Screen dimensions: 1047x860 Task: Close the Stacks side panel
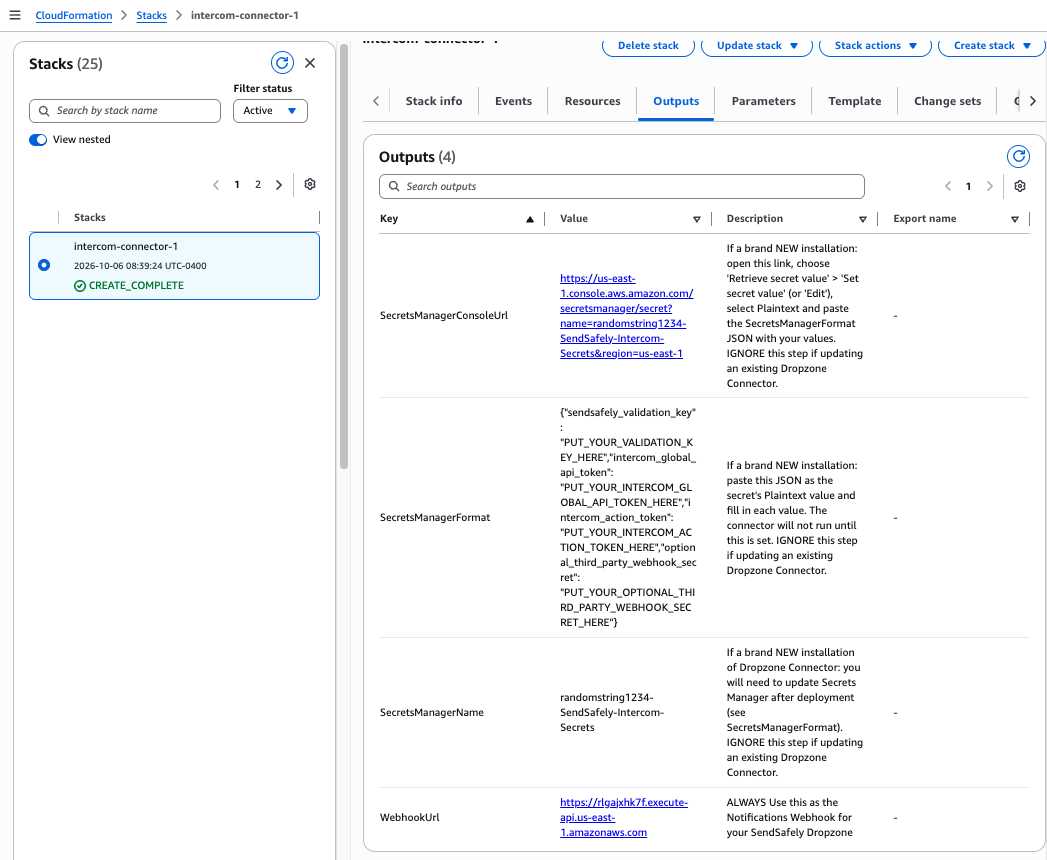point(310,63)
